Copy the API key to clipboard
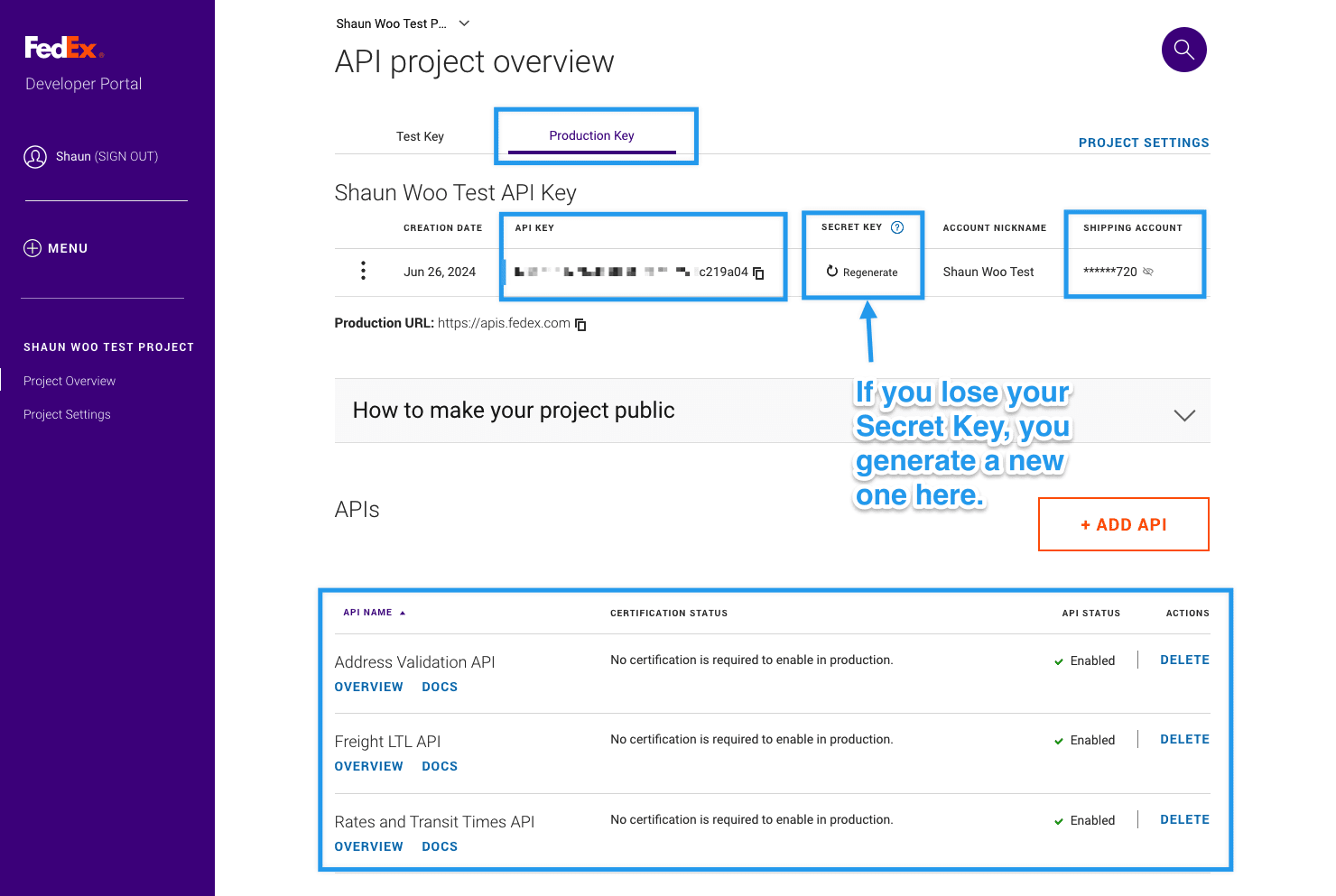The width and height of the screenshot is (1336, 896). [758, 272]
